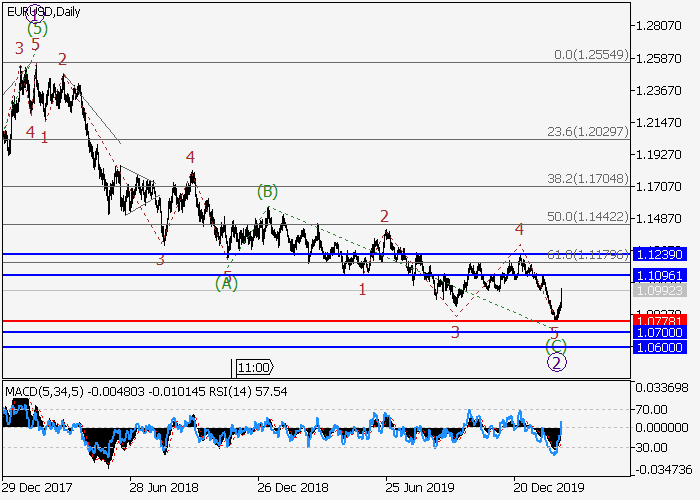Click the green (B) wave label
This screenshot has width=700, height=500.
(x=266, y=191)
